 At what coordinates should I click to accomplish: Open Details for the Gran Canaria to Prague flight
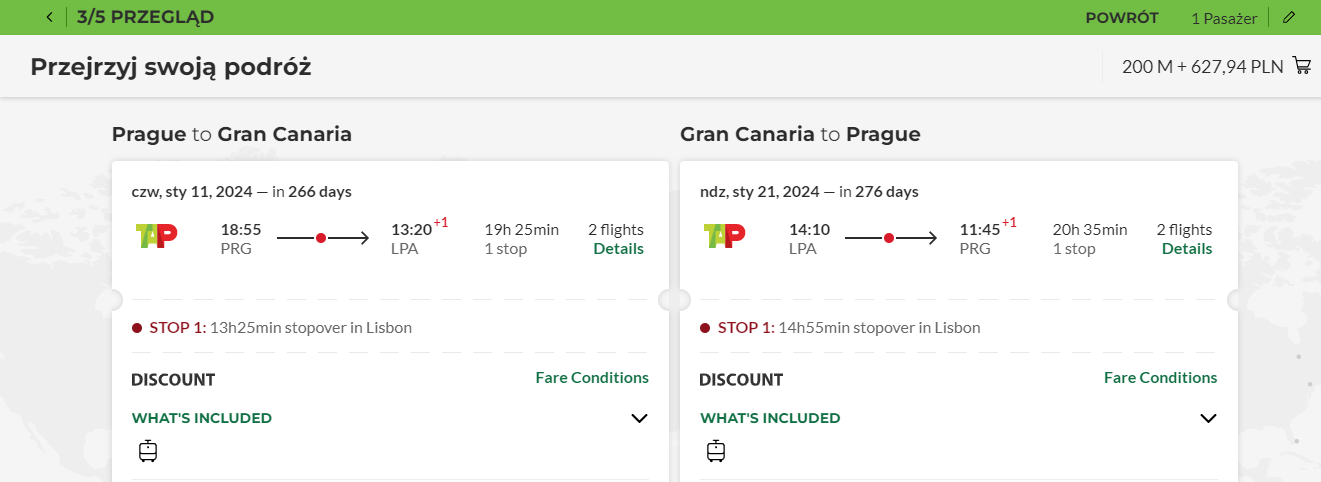(1187, 249)
